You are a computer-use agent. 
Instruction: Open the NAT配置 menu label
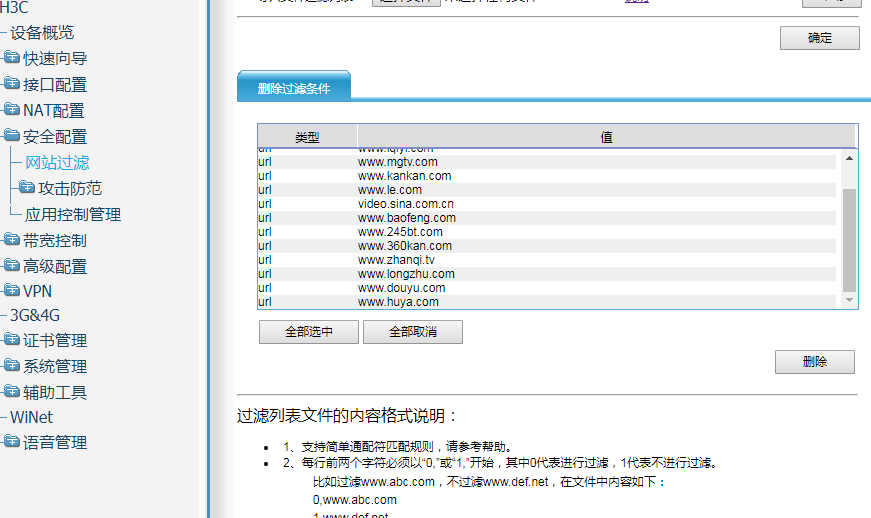coord(53,110)
